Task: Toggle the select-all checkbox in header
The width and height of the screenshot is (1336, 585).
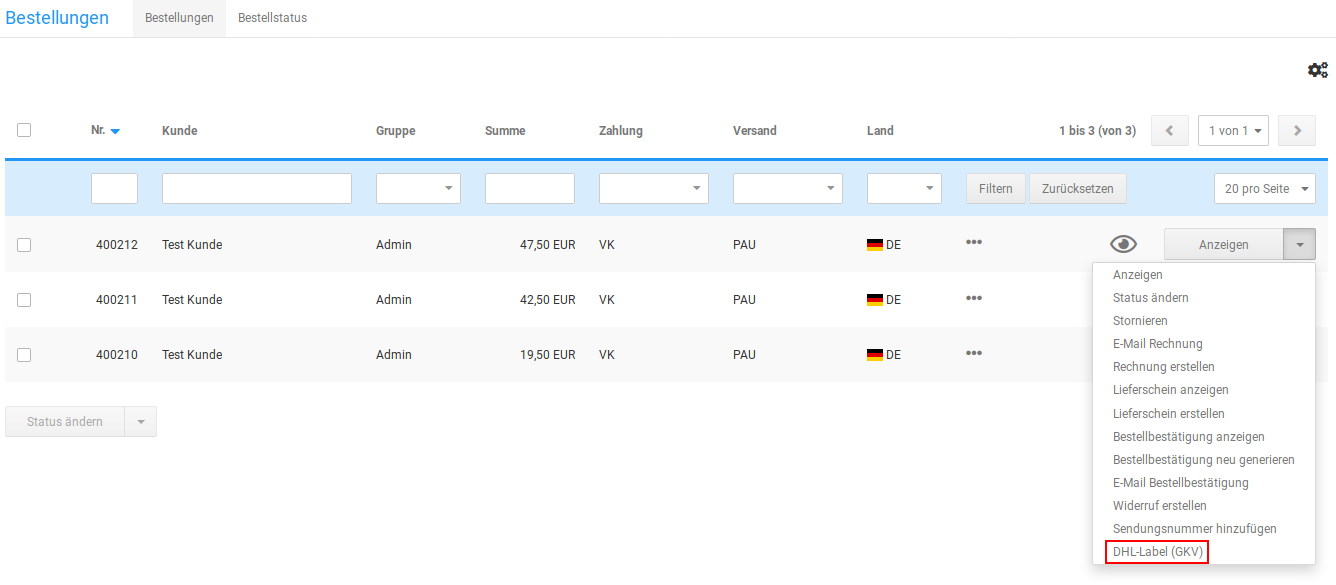Action: pos(24,130)
